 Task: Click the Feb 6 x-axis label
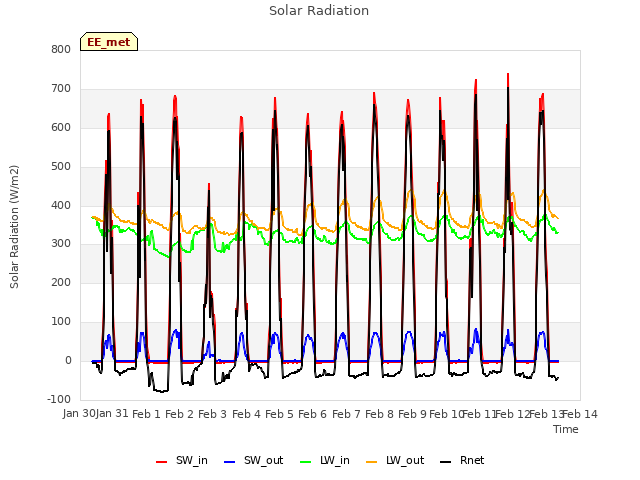[x=312, y=414]
